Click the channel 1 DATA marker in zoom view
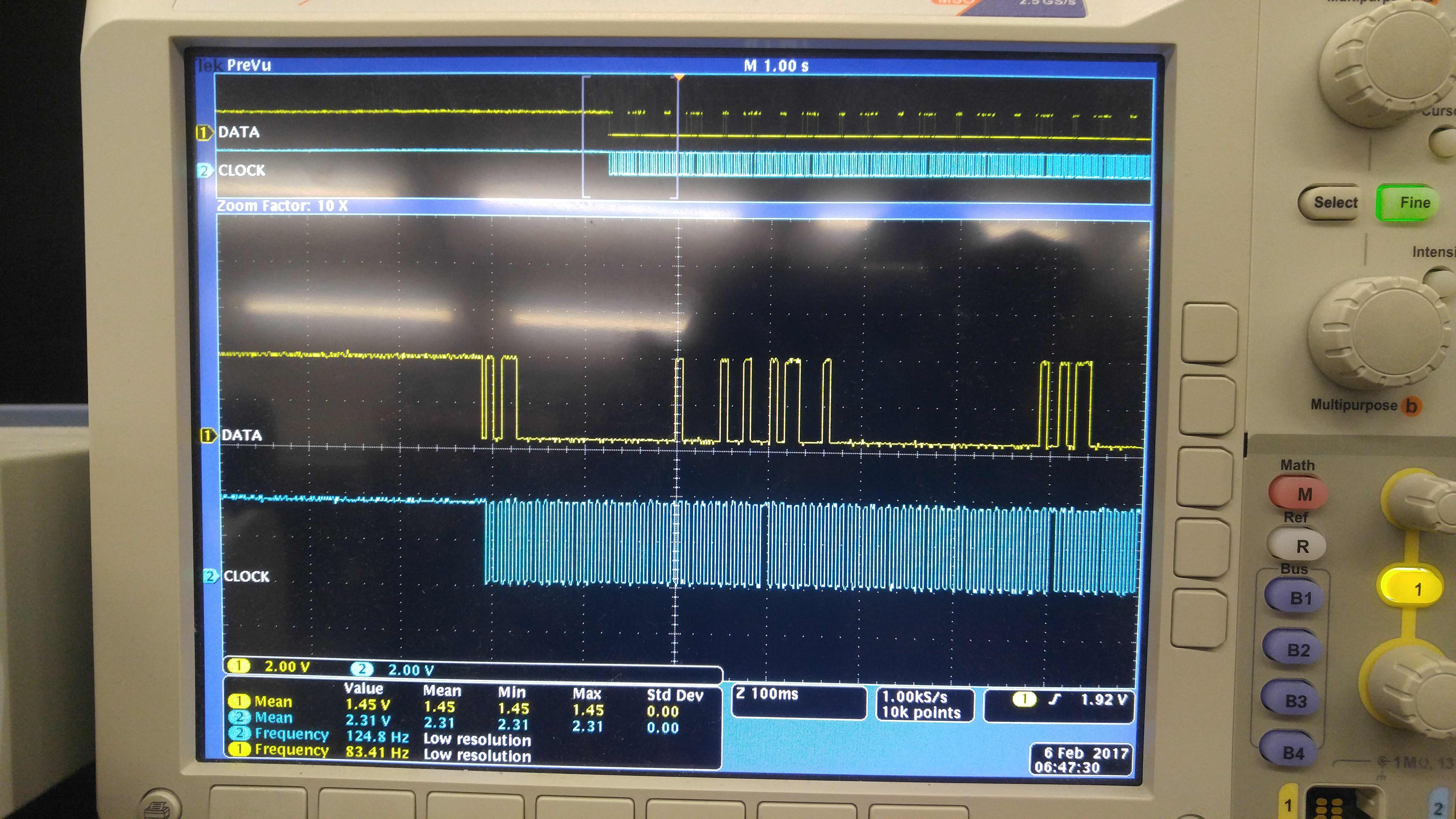Viewport: 1456px width, 819px height. pos(209,435)
